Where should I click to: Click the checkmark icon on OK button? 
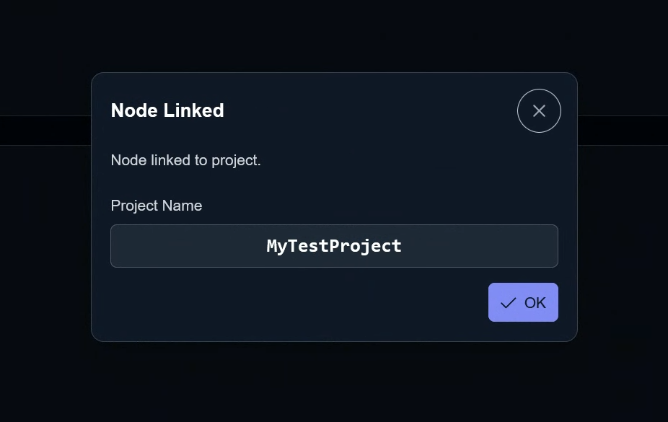coord(508,303)
